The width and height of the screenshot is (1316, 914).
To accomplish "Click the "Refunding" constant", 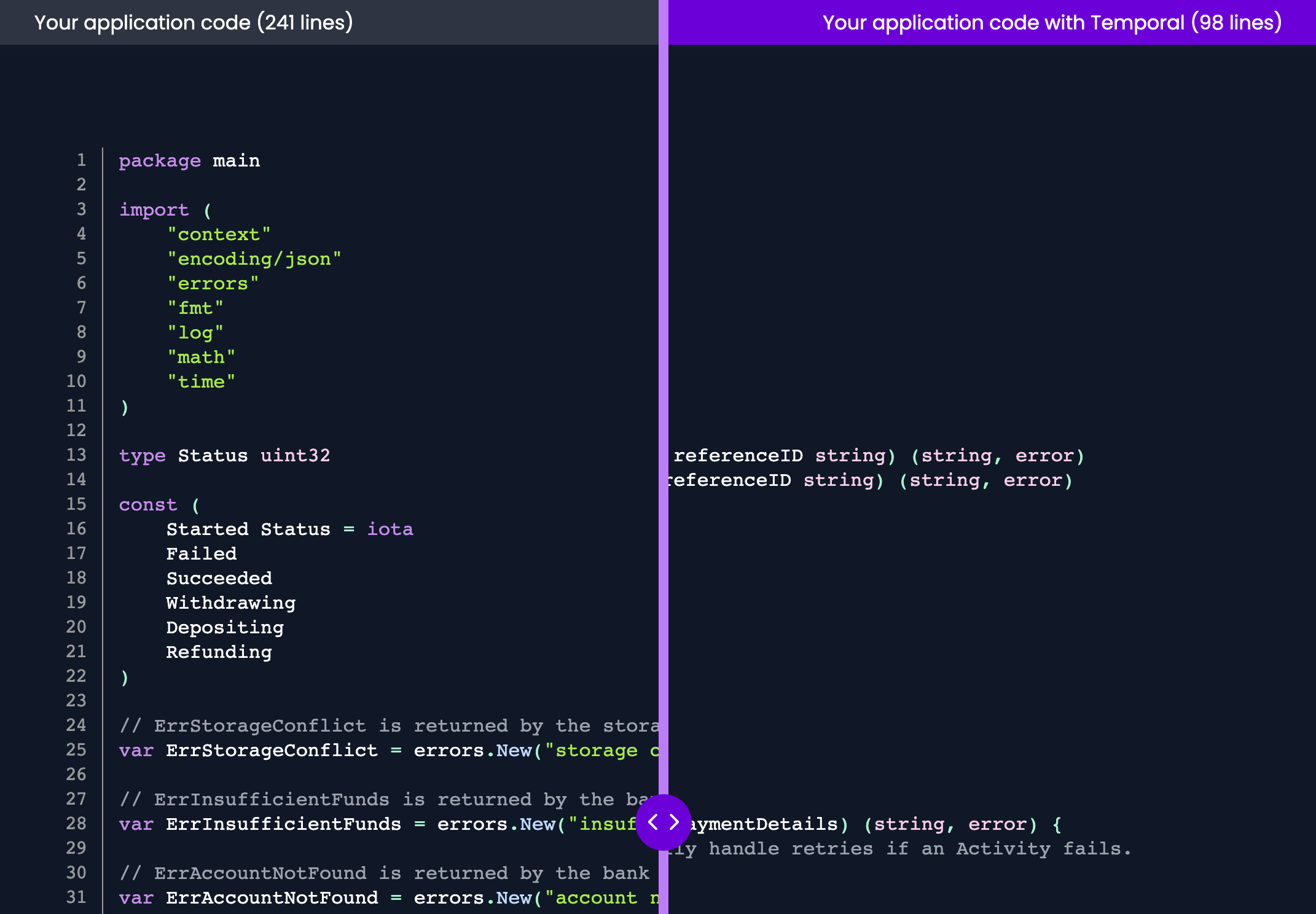I will tap(219, 652).
